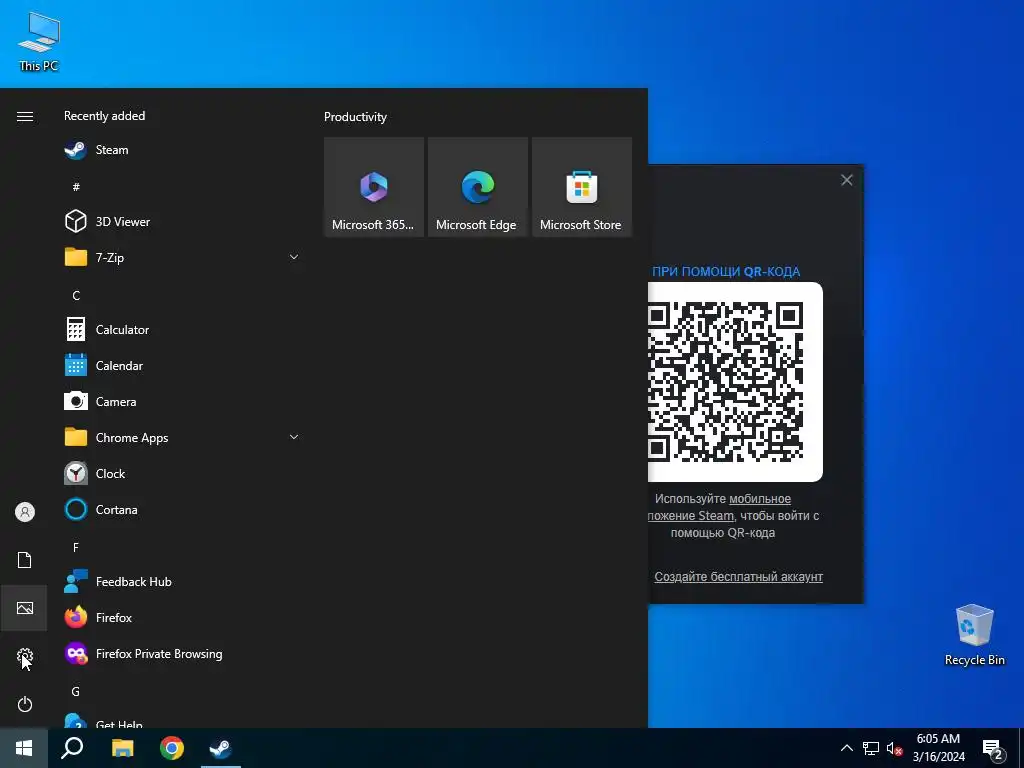Screen dimensions: 1024x768
Task: Close the Steam login window
Action: pos(846,180)
